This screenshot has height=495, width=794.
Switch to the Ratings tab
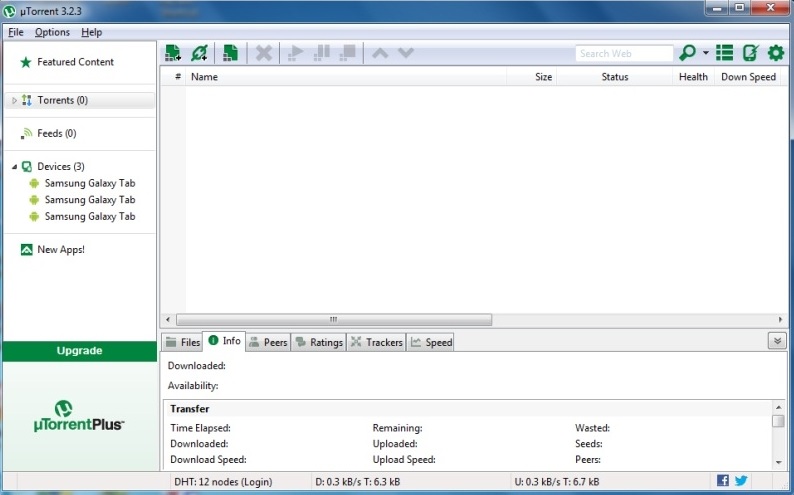click(319, 342)
